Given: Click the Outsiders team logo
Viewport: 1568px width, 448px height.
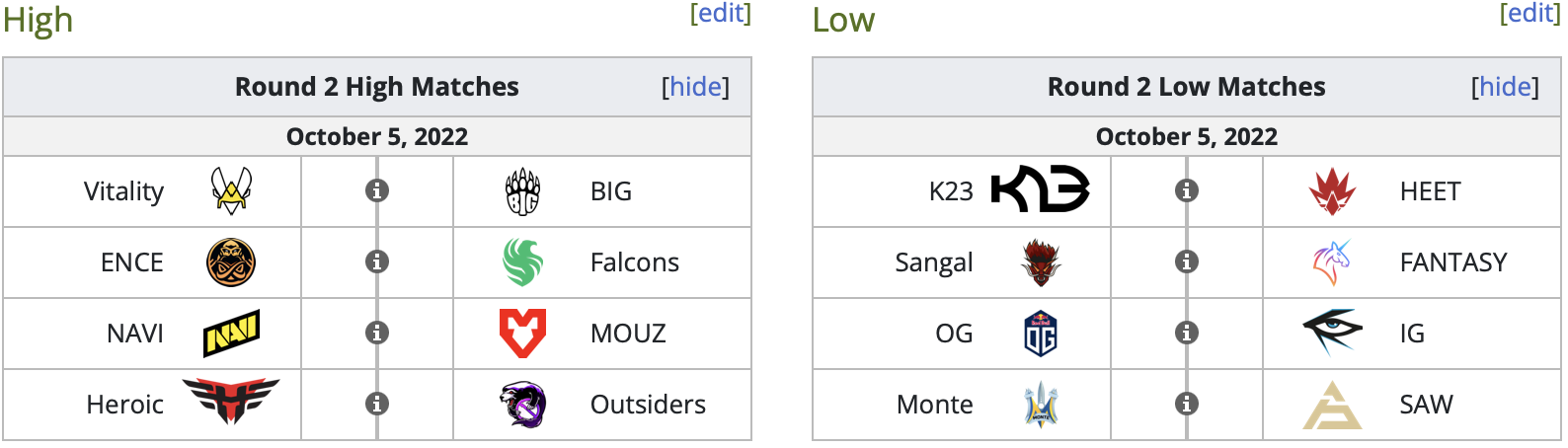Looking at the screenshot, I should pos(522,405).
